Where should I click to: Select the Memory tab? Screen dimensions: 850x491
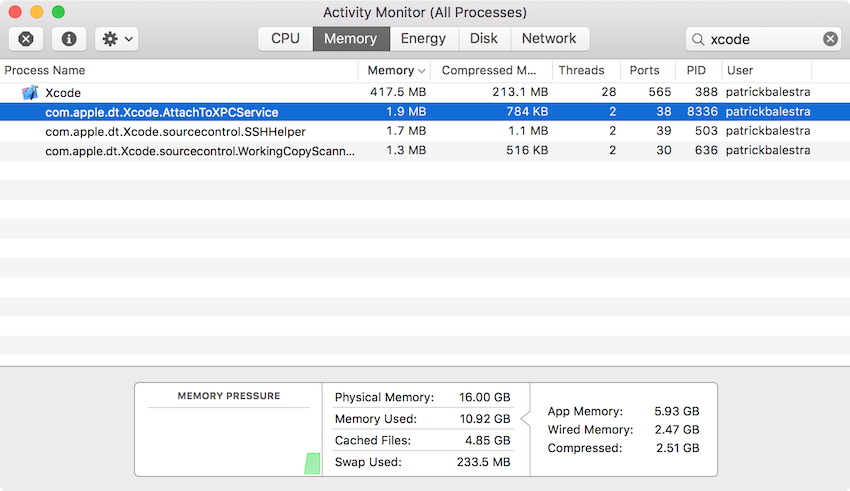[x=351, y=39]
